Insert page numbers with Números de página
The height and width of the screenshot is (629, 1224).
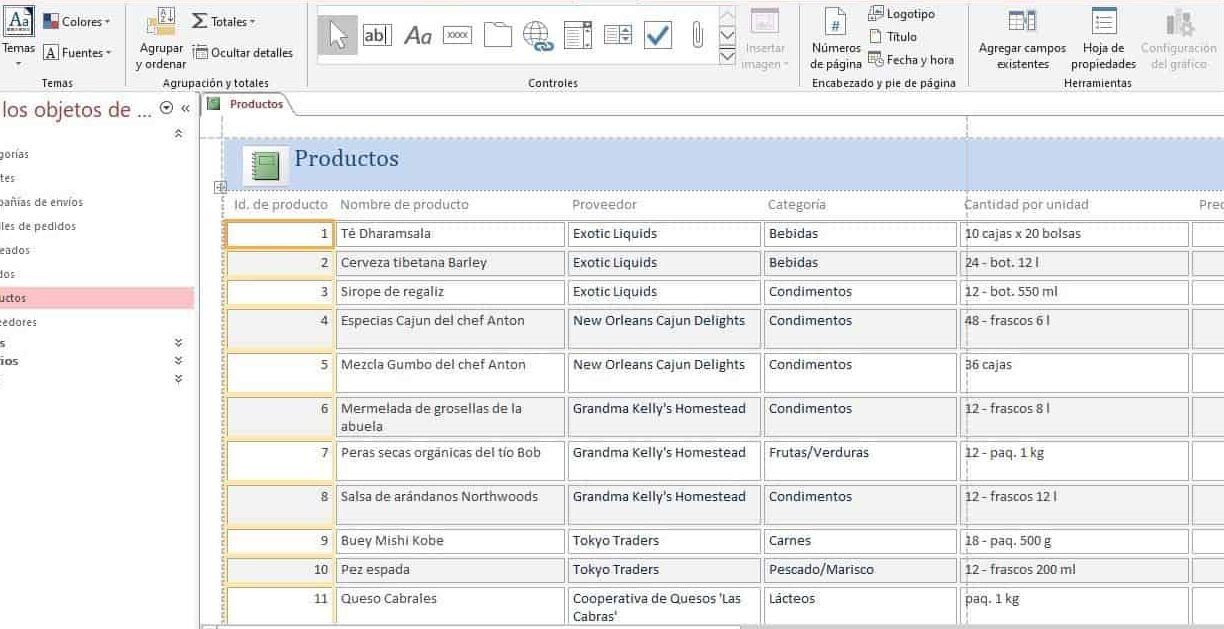[x=835, y=40]
